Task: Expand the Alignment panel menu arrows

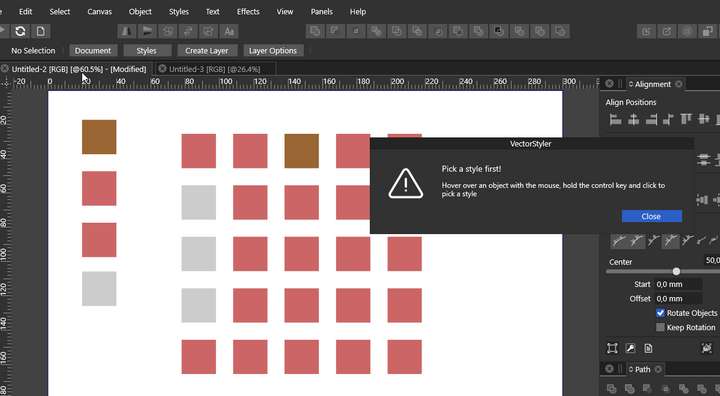Action: [x=631, y=84]
